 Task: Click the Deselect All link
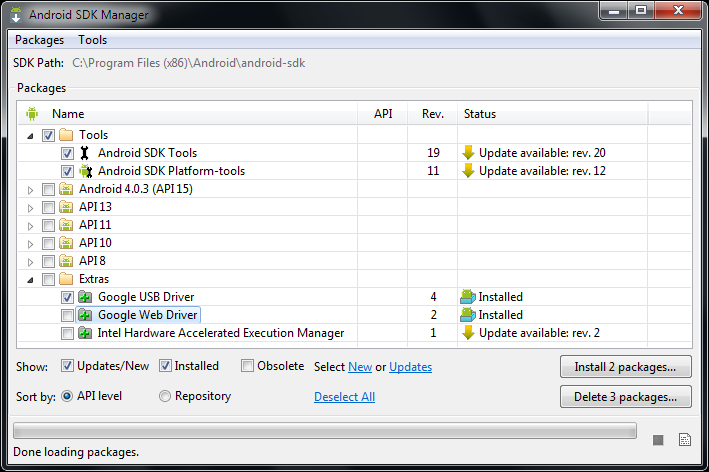(x=344, y=397)
